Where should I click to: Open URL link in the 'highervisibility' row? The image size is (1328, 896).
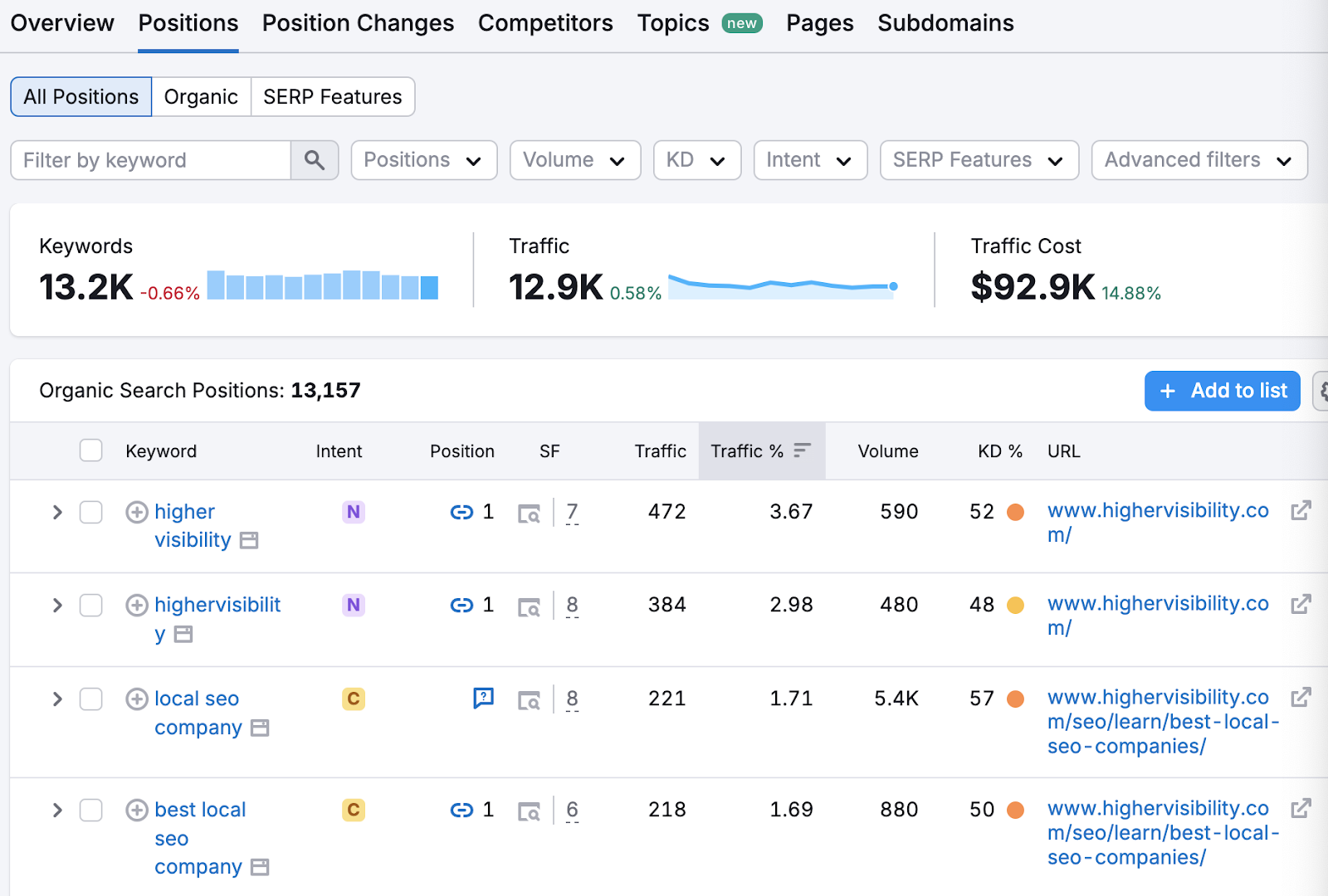point(1158,616)
